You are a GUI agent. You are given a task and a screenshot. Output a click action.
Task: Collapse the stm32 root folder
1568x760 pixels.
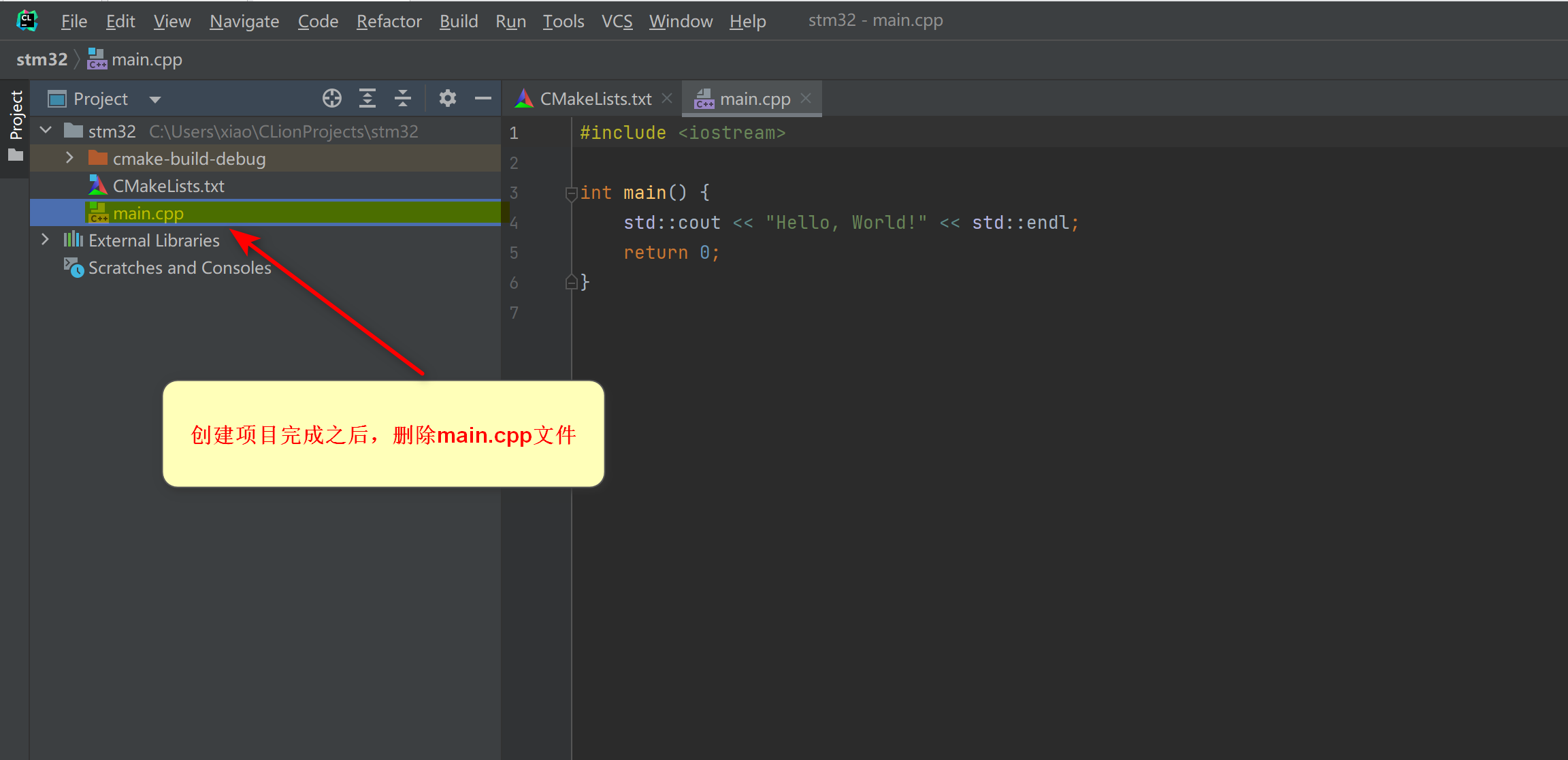[46, 130]
